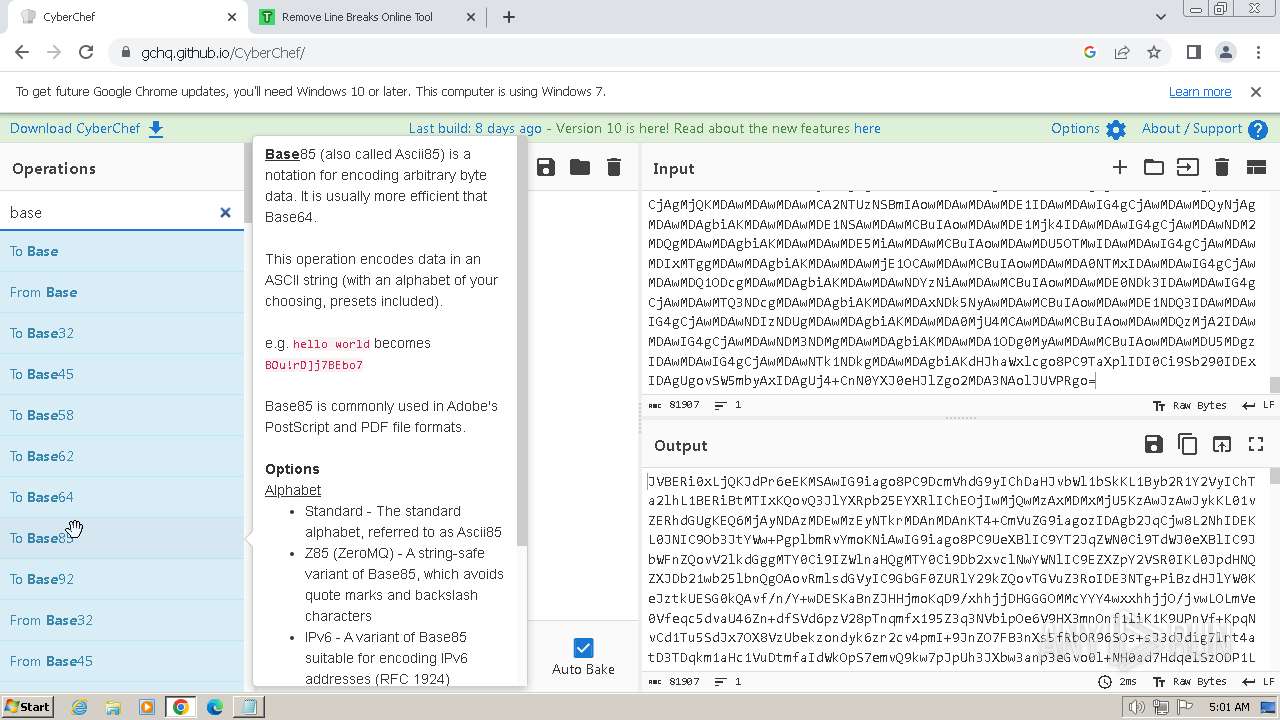The width and height of the screenshot is (1280, 720).
Task: Open input Raw Bytes encoding selector
Action: point(1190,405)
